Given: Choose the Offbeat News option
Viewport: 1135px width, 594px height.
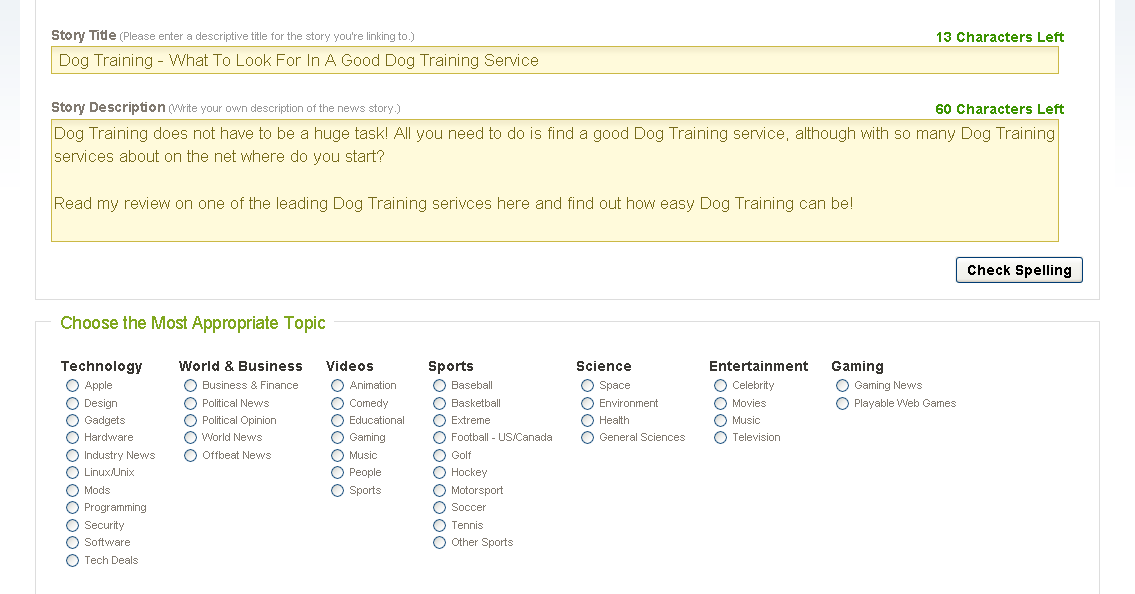Looking at the screenshot, I should [x=191, y=456].
